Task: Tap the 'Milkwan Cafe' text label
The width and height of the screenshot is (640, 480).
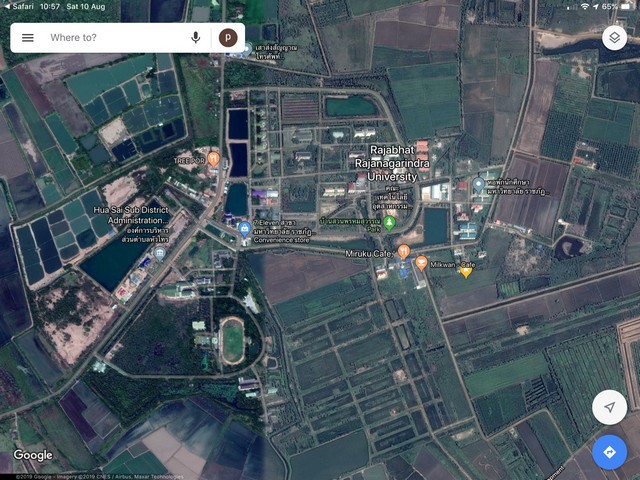Action: [x=453, y=264]
